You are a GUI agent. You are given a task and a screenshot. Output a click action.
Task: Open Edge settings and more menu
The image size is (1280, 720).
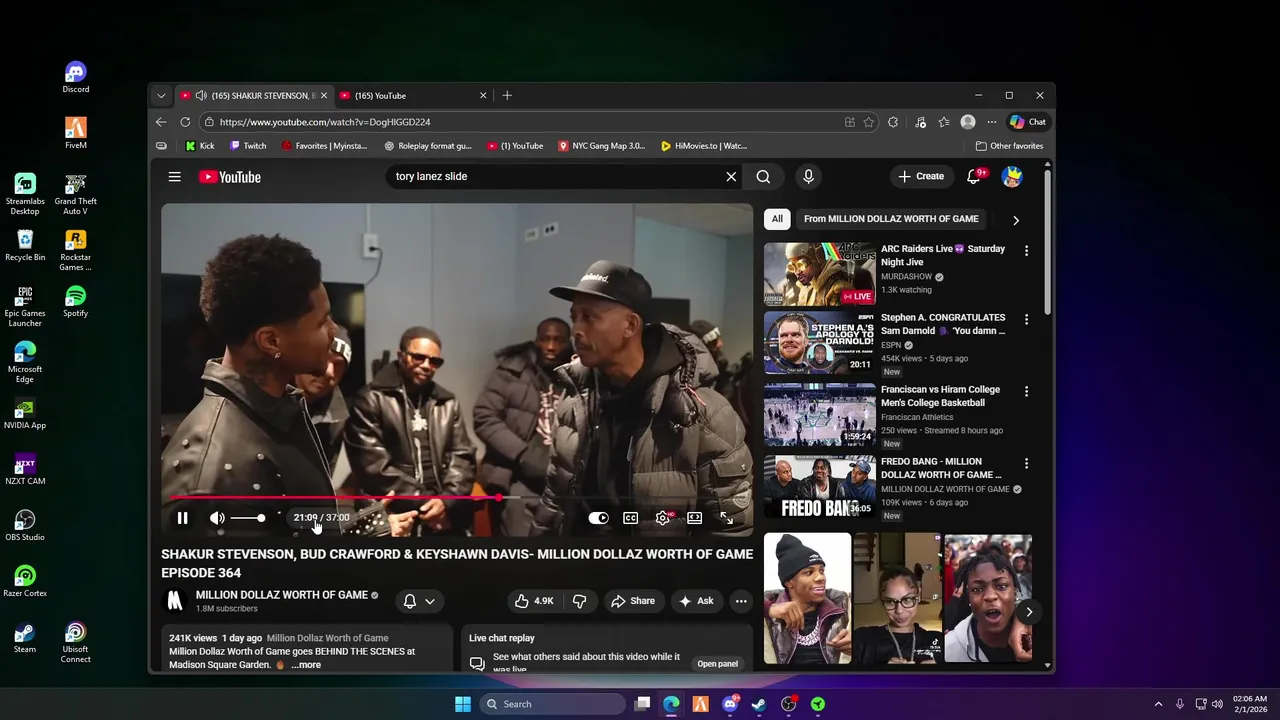992,122
